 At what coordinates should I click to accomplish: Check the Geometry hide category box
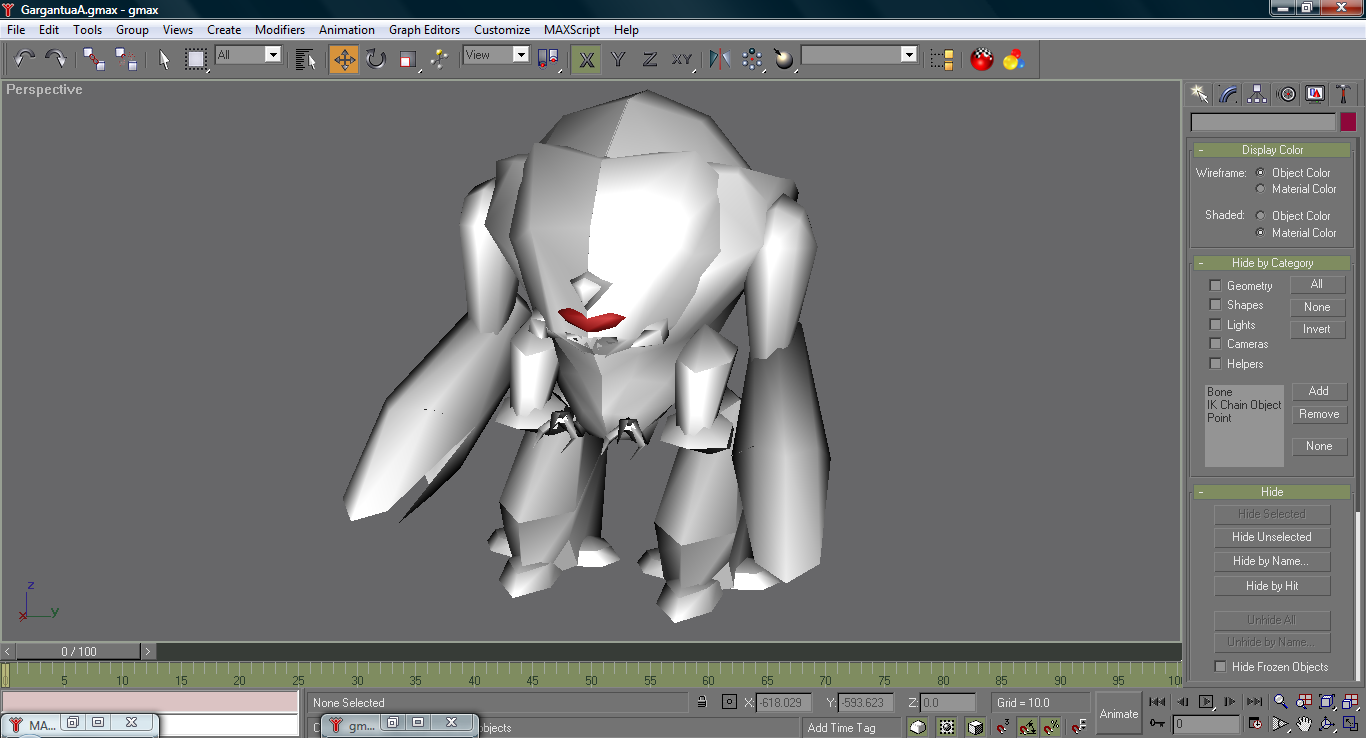[1215, 286]
